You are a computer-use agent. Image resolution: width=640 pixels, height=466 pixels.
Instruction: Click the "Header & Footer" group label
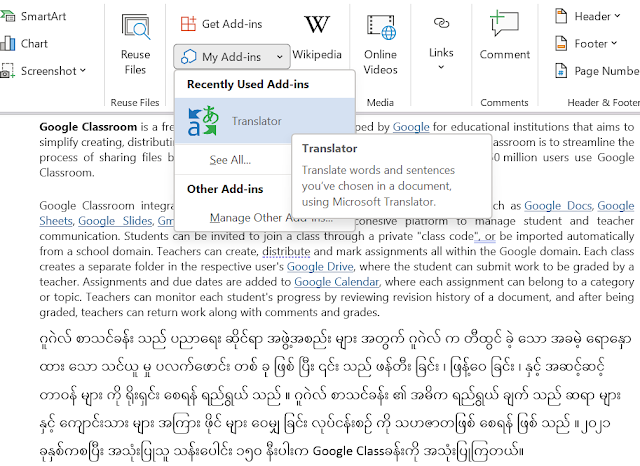(603, 102)
